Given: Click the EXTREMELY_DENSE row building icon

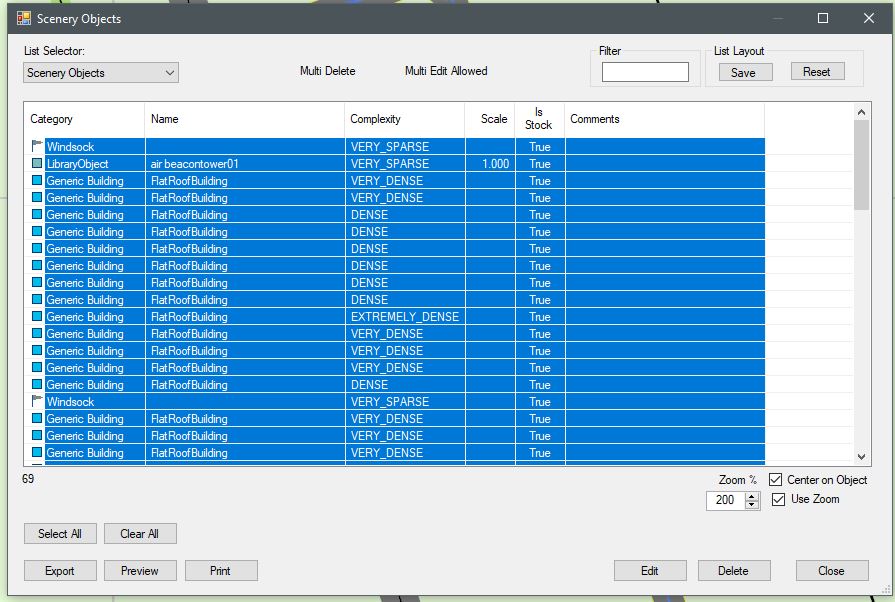Looking at the screenshot, I should [x=37, y=316].
